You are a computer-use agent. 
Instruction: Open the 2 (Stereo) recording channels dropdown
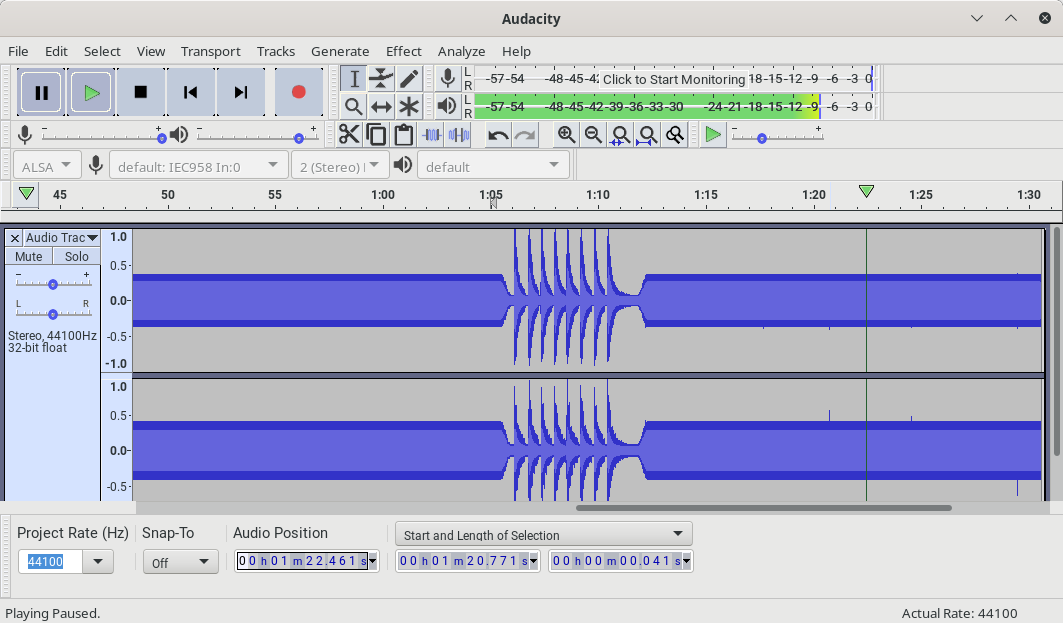(x=340, y=166)
